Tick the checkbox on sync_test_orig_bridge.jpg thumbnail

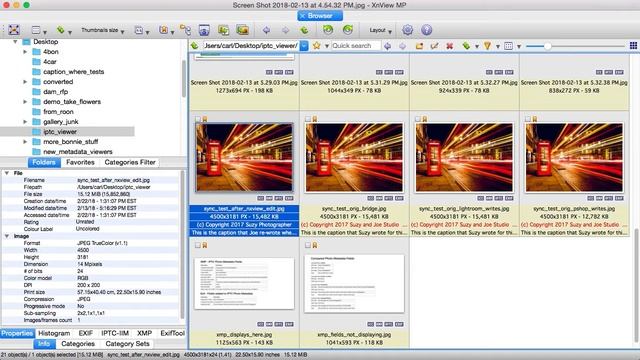[x=308, y=119]
